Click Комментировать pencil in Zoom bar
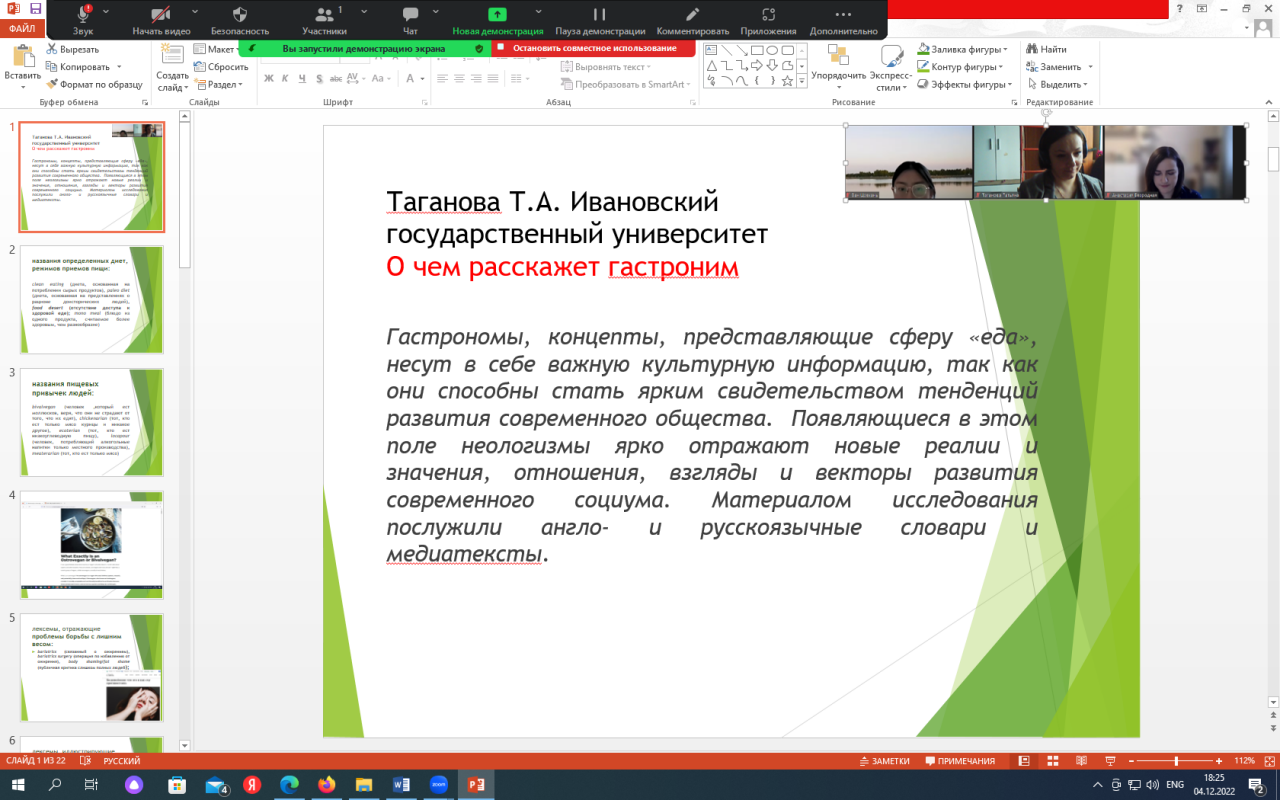The height and width of the screenshot is (800, 1280). (x=692, y=15)
